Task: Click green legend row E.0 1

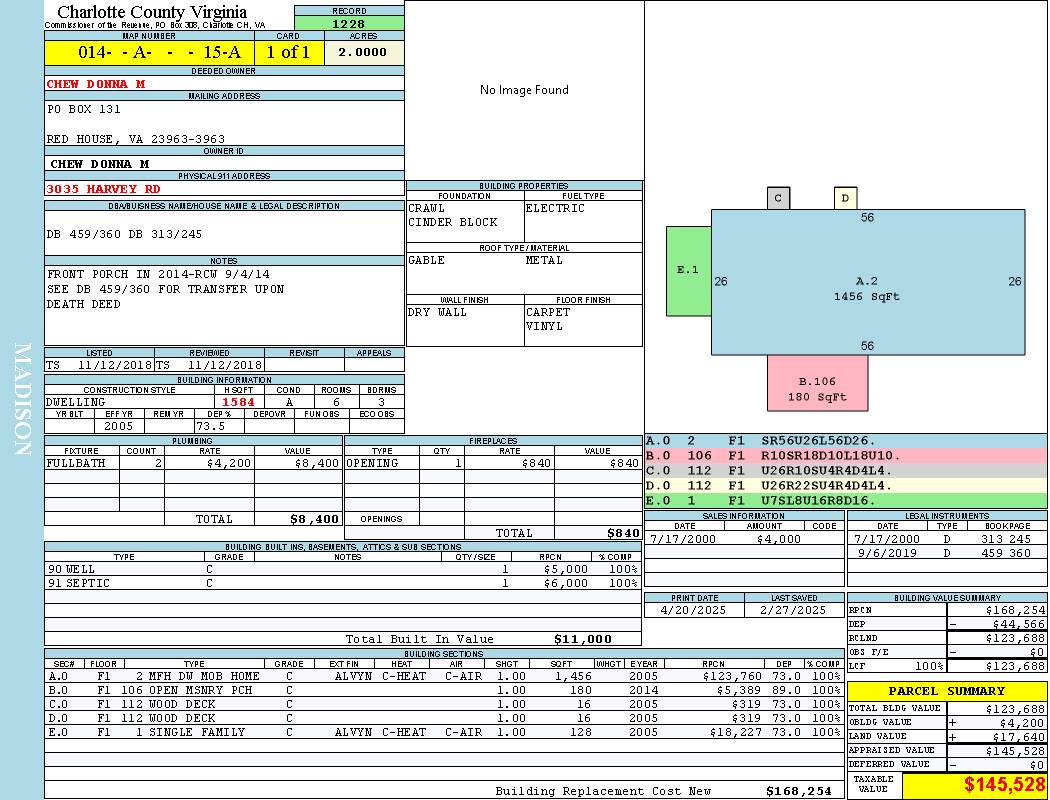Action: pos(846,501)
